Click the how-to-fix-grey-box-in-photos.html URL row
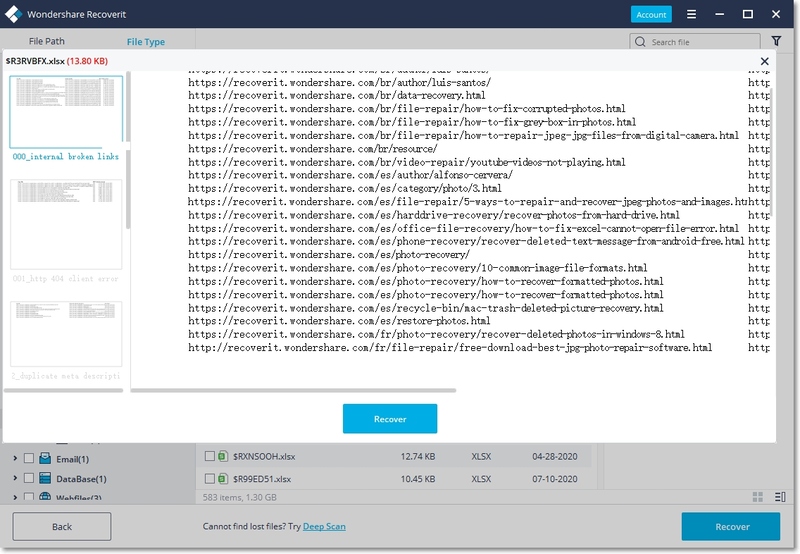The width and height of the screenshot is (800, 554). point(412,122)
